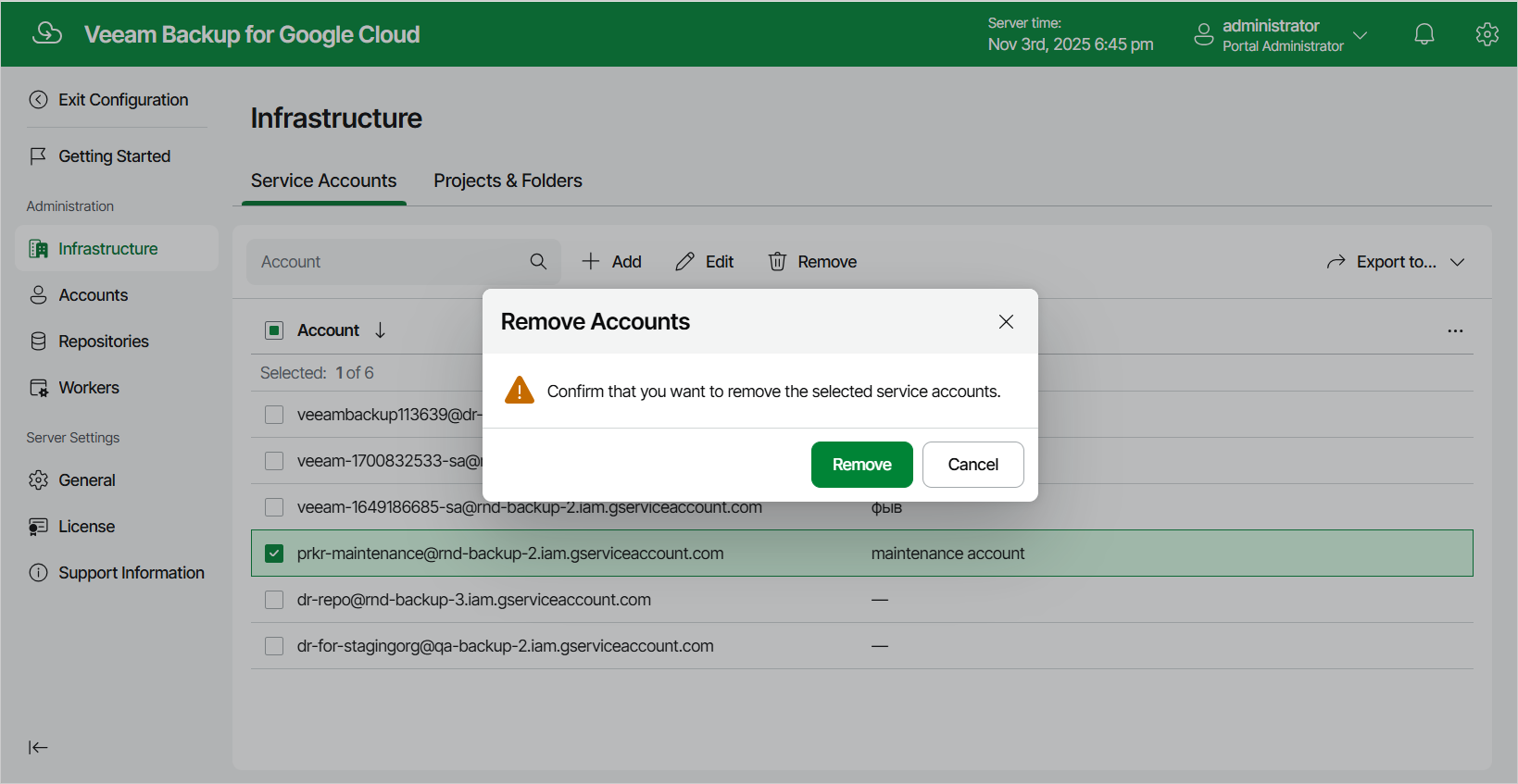The height and width of the screenshot is (784, 1518).
Task: Open Infrastructure in the sidebar
Action: point(117,249)
